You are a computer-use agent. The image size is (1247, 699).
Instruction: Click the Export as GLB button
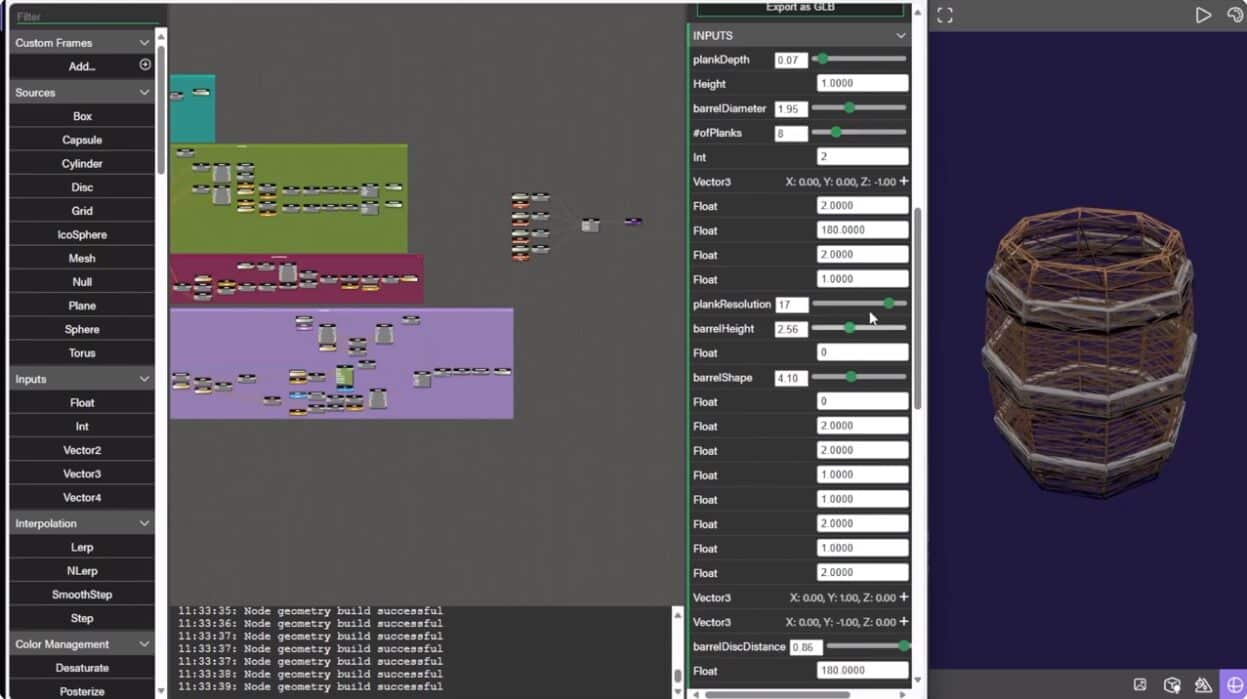coord(800,8)
